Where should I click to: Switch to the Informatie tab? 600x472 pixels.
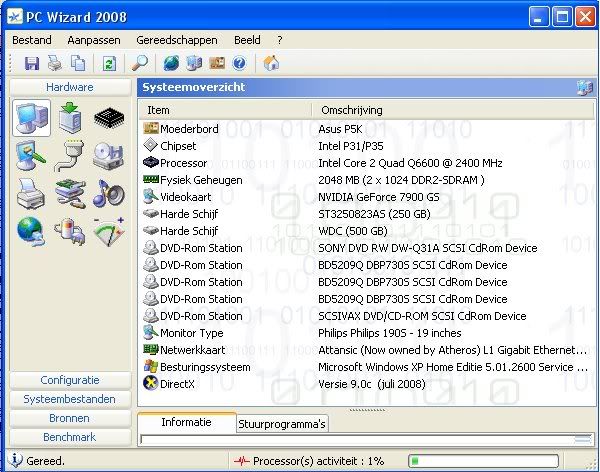coord(186,422)
